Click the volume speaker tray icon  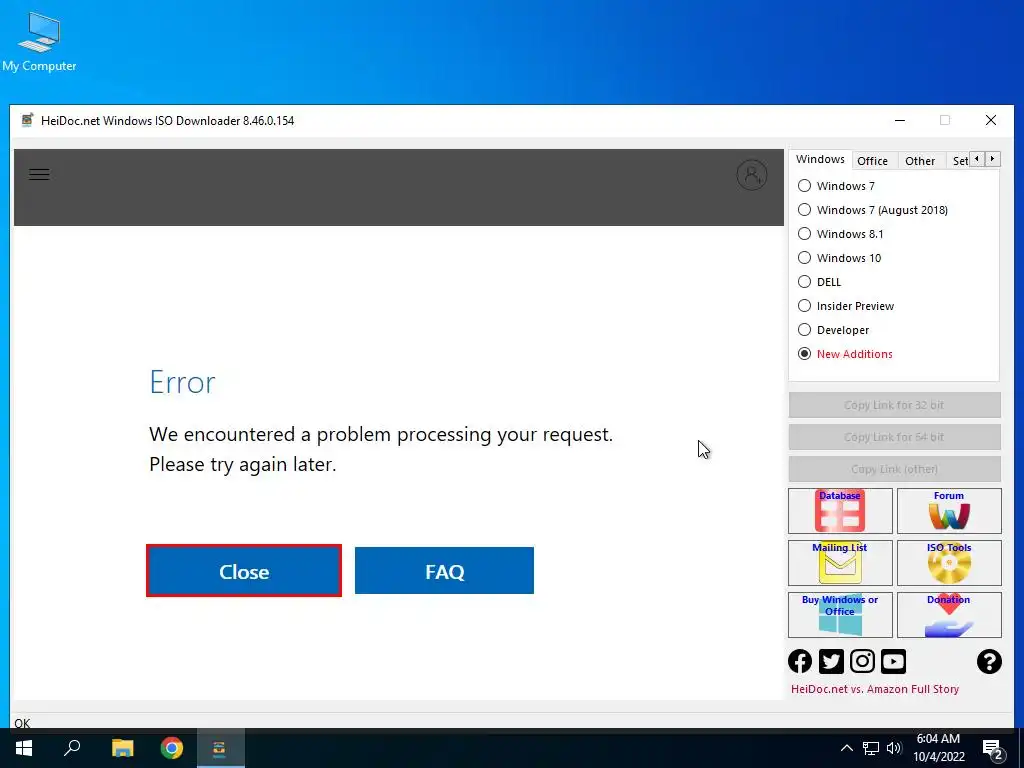[894, 748]
